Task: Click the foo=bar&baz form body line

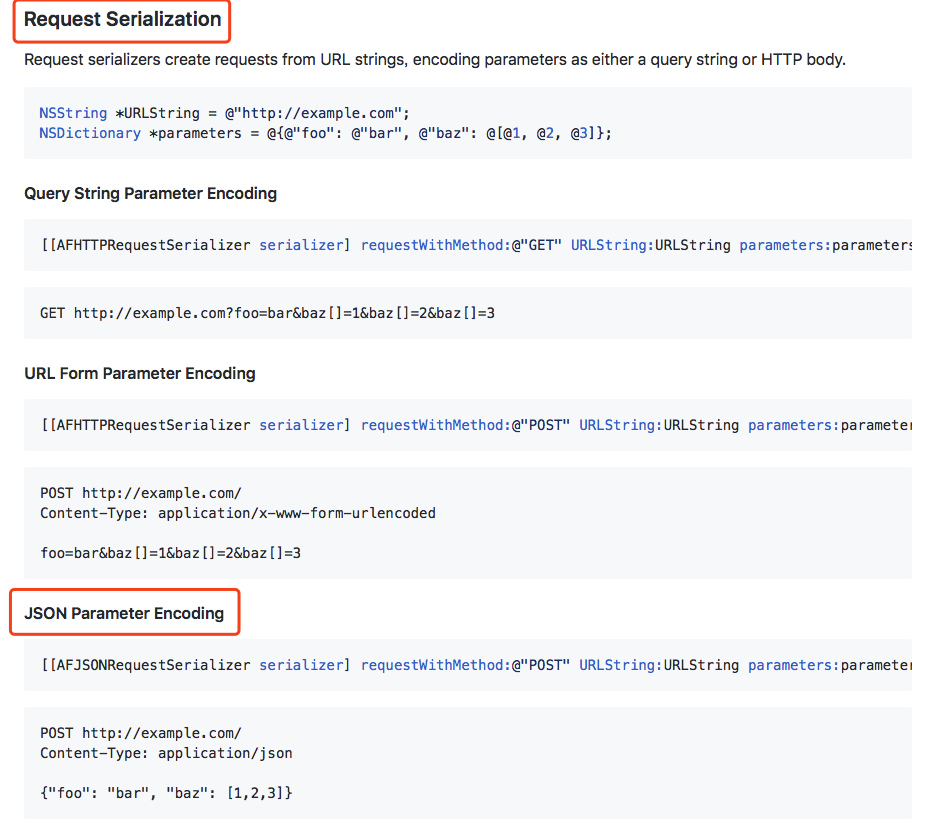Action: 170,553
